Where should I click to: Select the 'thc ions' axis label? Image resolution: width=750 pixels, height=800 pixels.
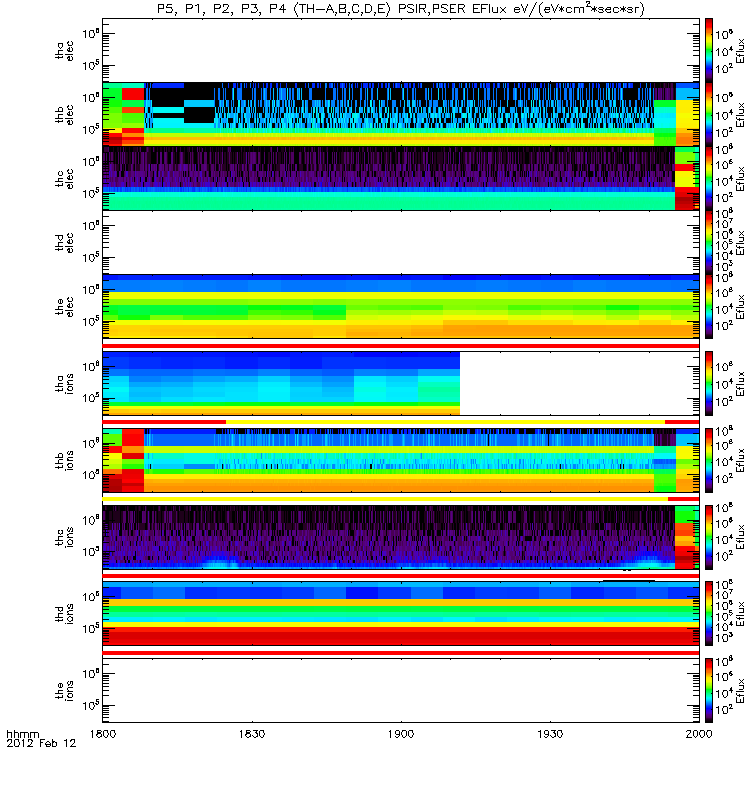[65, 537]
